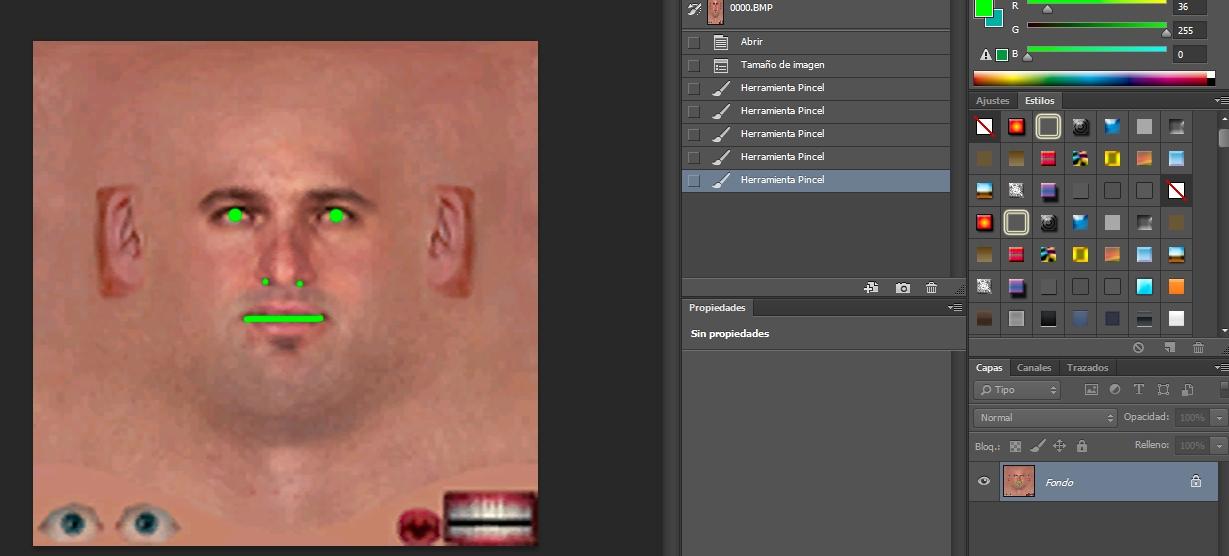
Task: Select the pixel layer filter icon
Action: coord(1091,390)
